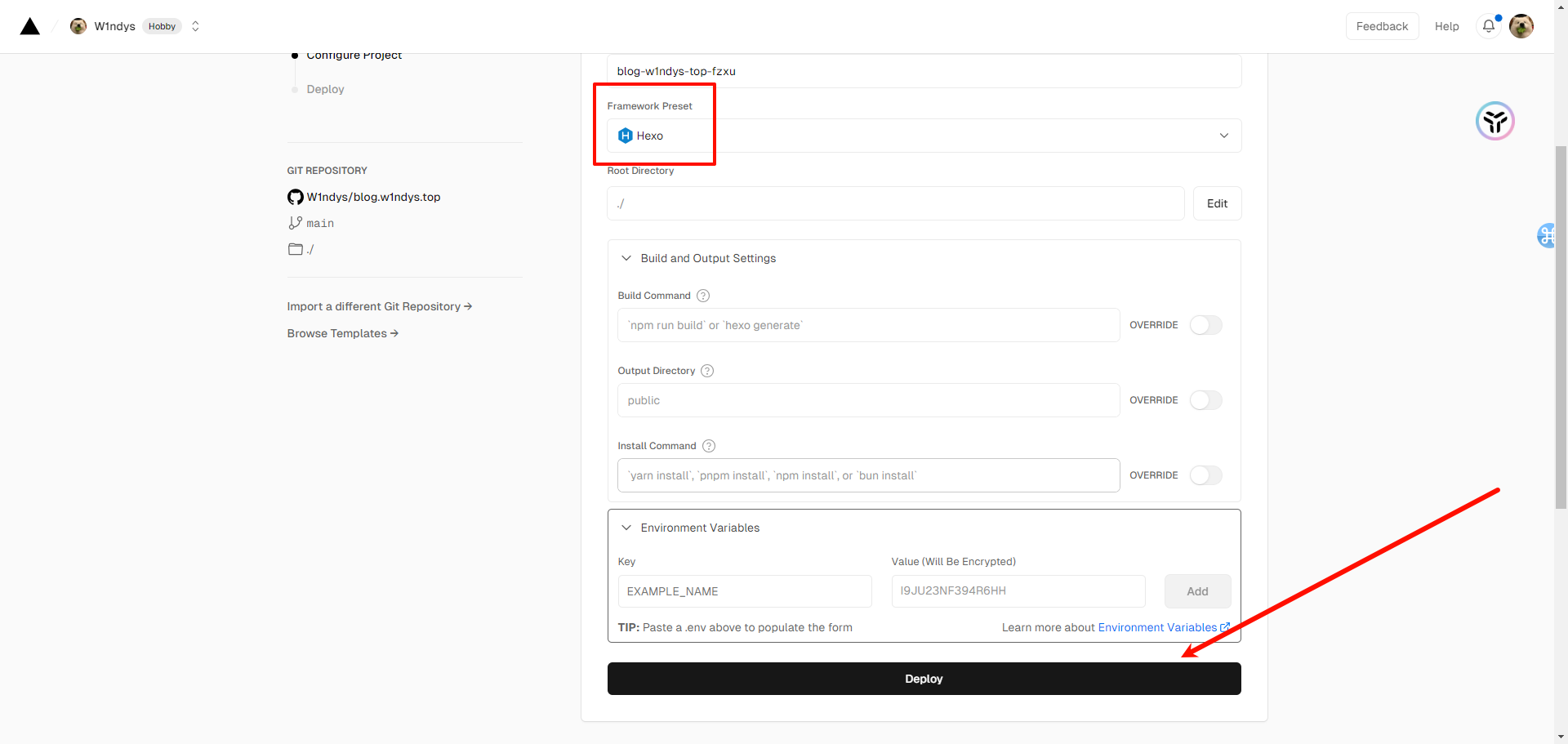Open the W1ndys team switcher
Viewport: 1568px width, 744px height.
click(195, 26)
